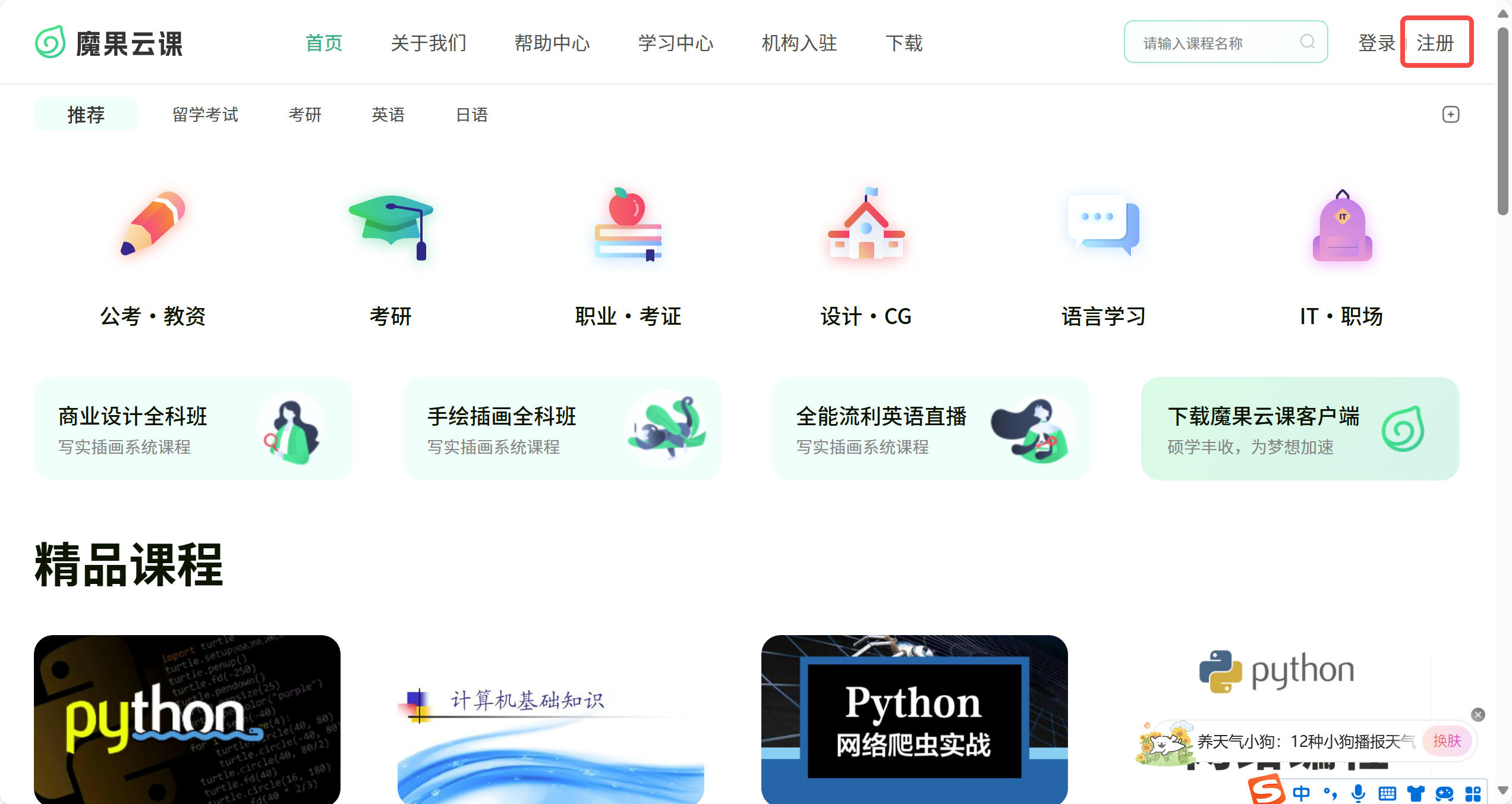Open the 公考·教资 pencil category
This screenshot has width=1512, height=804.
(x=153, y=224)
